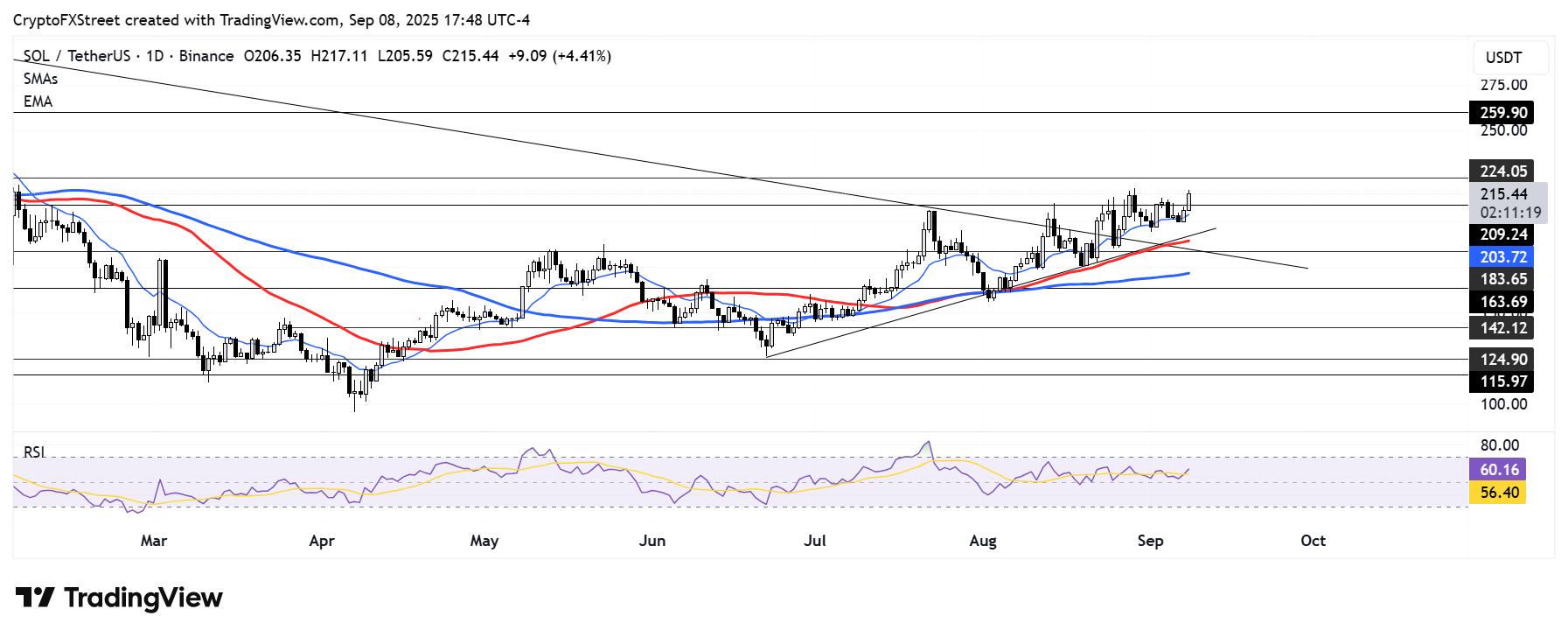The width and height of the screenshot is (1568, 637).
Task: Click the Sep label on time axis
Action: 1150,541
